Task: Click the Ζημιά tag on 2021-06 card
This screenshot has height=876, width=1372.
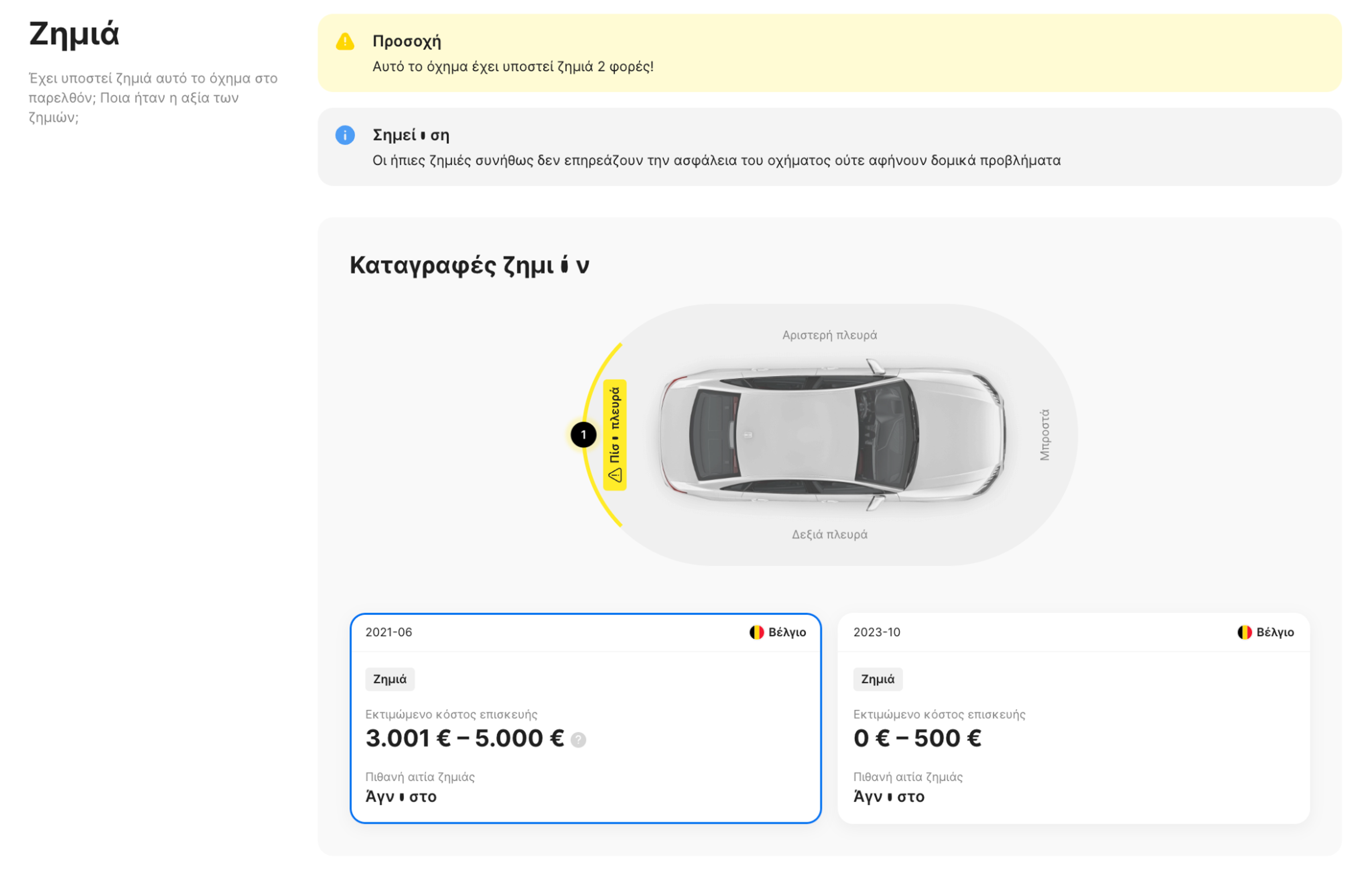Action: tap(390, 679)
